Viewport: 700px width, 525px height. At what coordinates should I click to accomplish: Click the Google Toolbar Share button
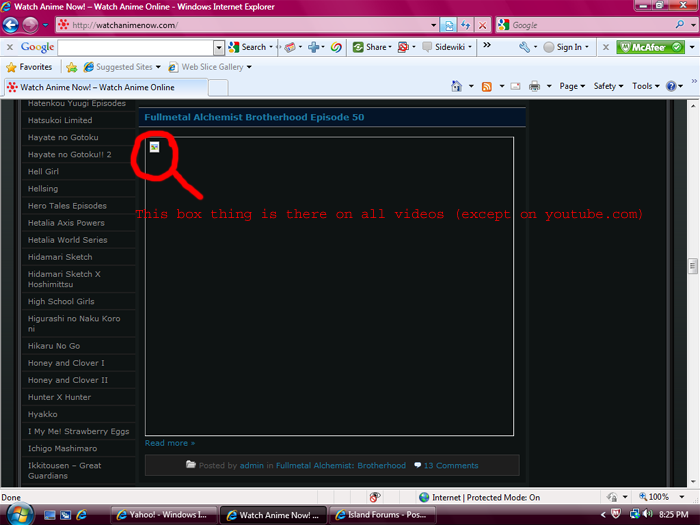tap(372, 47)
